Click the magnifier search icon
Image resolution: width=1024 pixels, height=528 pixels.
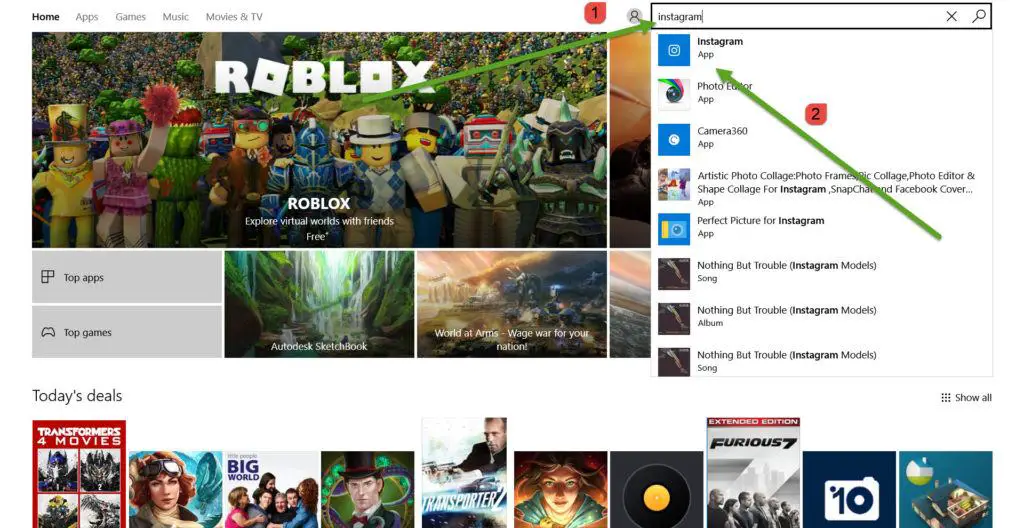tap(978, 16)
